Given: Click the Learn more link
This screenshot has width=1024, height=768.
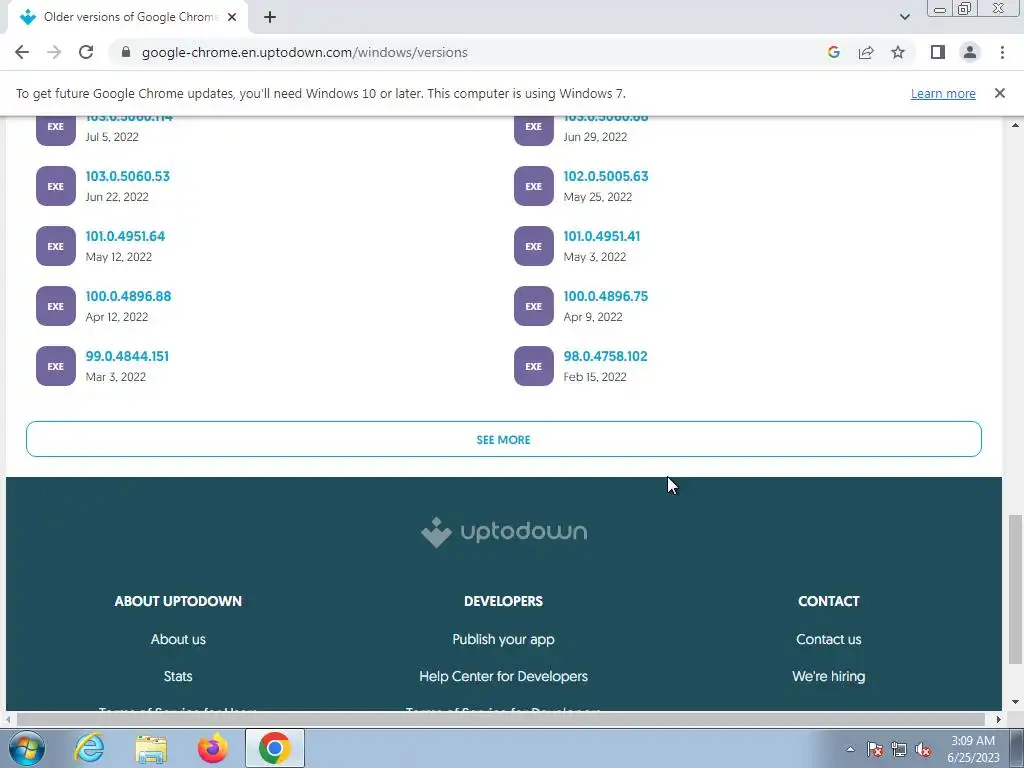Looking at the screenshot, I should click(943, 93).
